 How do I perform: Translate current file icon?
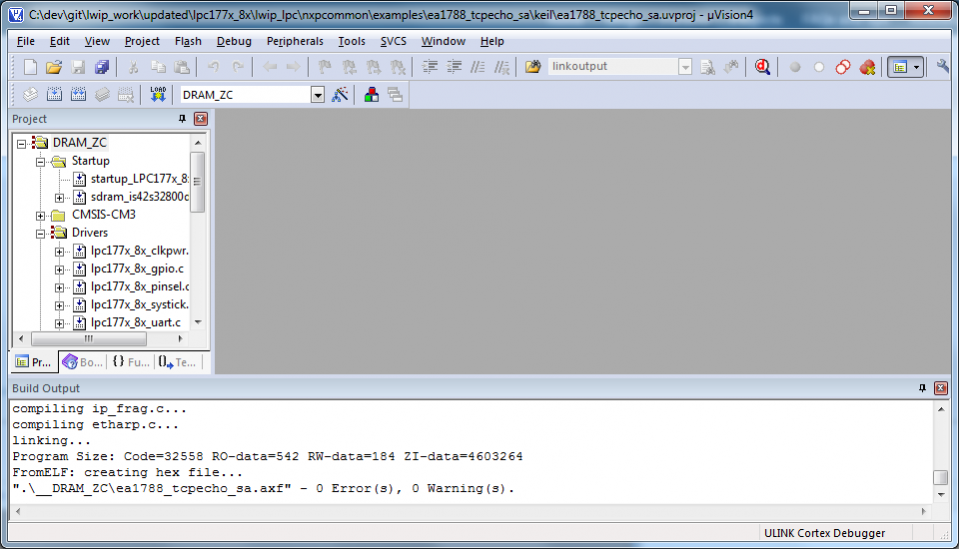pyautogui.click(x=30, y=95)
